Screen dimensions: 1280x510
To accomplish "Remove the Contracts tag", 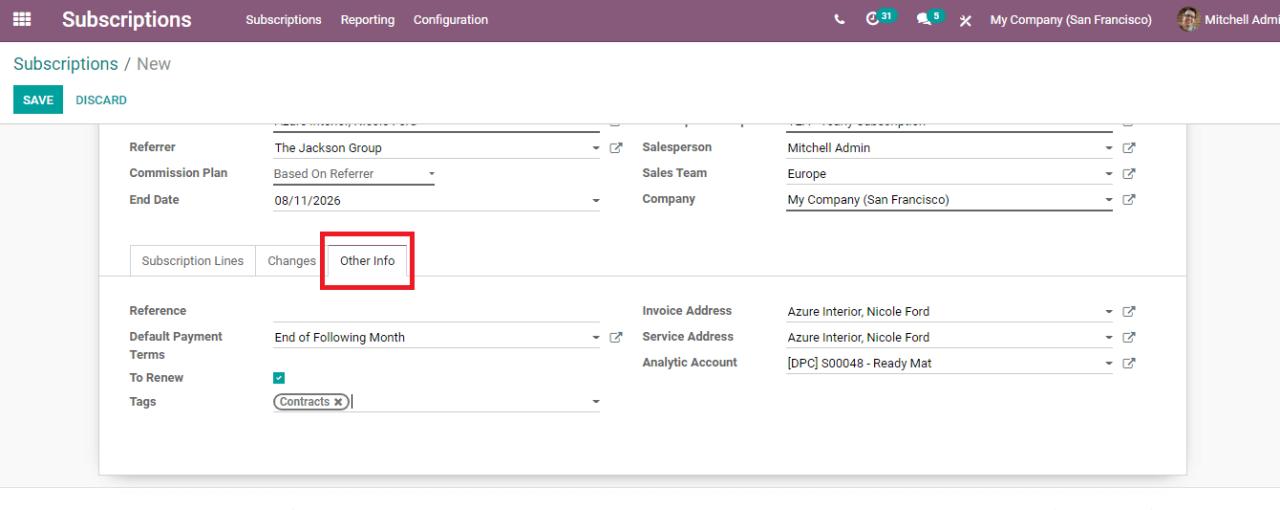I will [339, 402].
